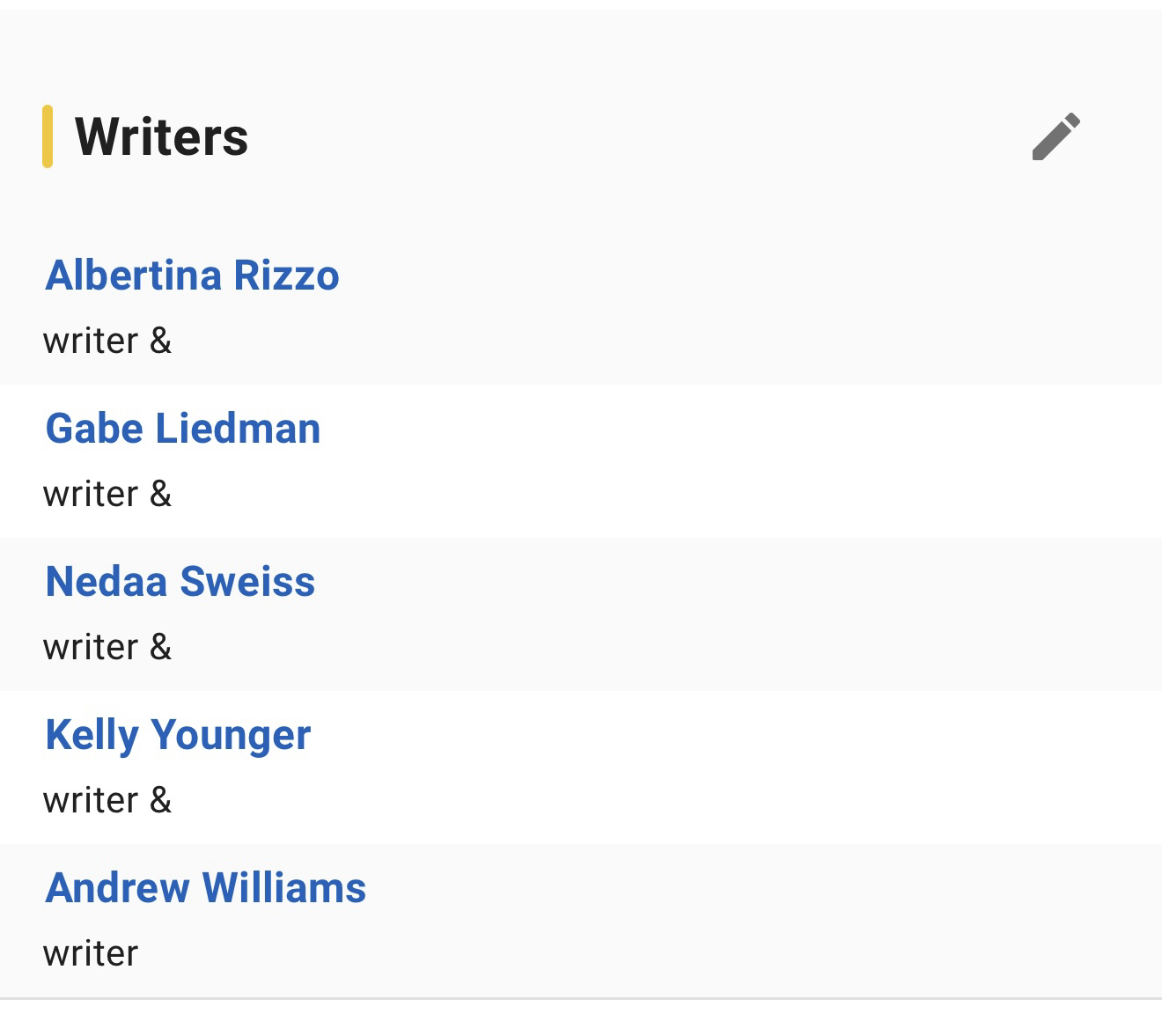Open Gabe Liedman's profile link

click(183, 429)
